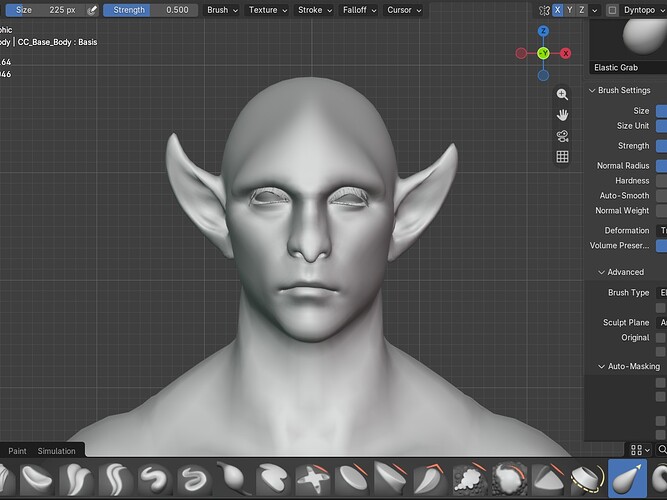Click the 'Size Unit' label

pos(633,126)
